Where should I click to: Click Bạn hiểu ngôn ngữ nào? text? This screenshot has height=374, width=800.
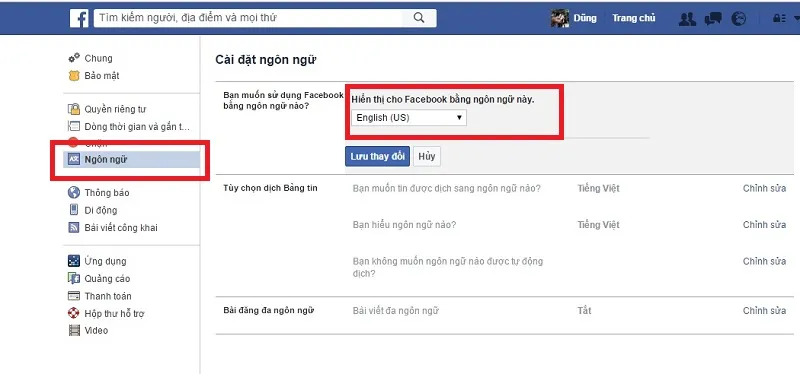coord(404,225)
